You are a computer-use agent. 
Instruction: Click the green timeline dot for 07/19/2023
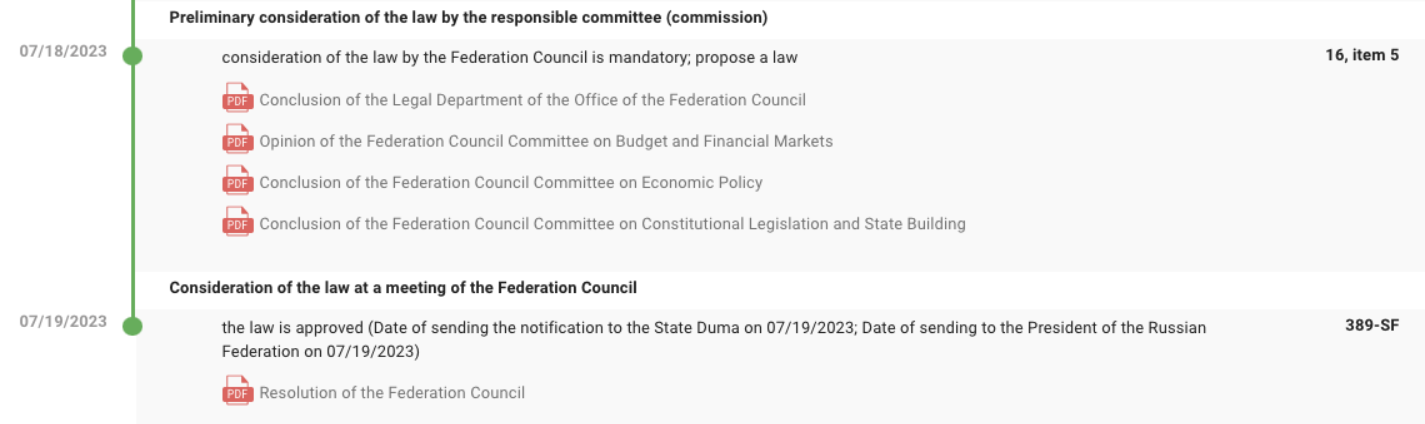click(132, 325)
